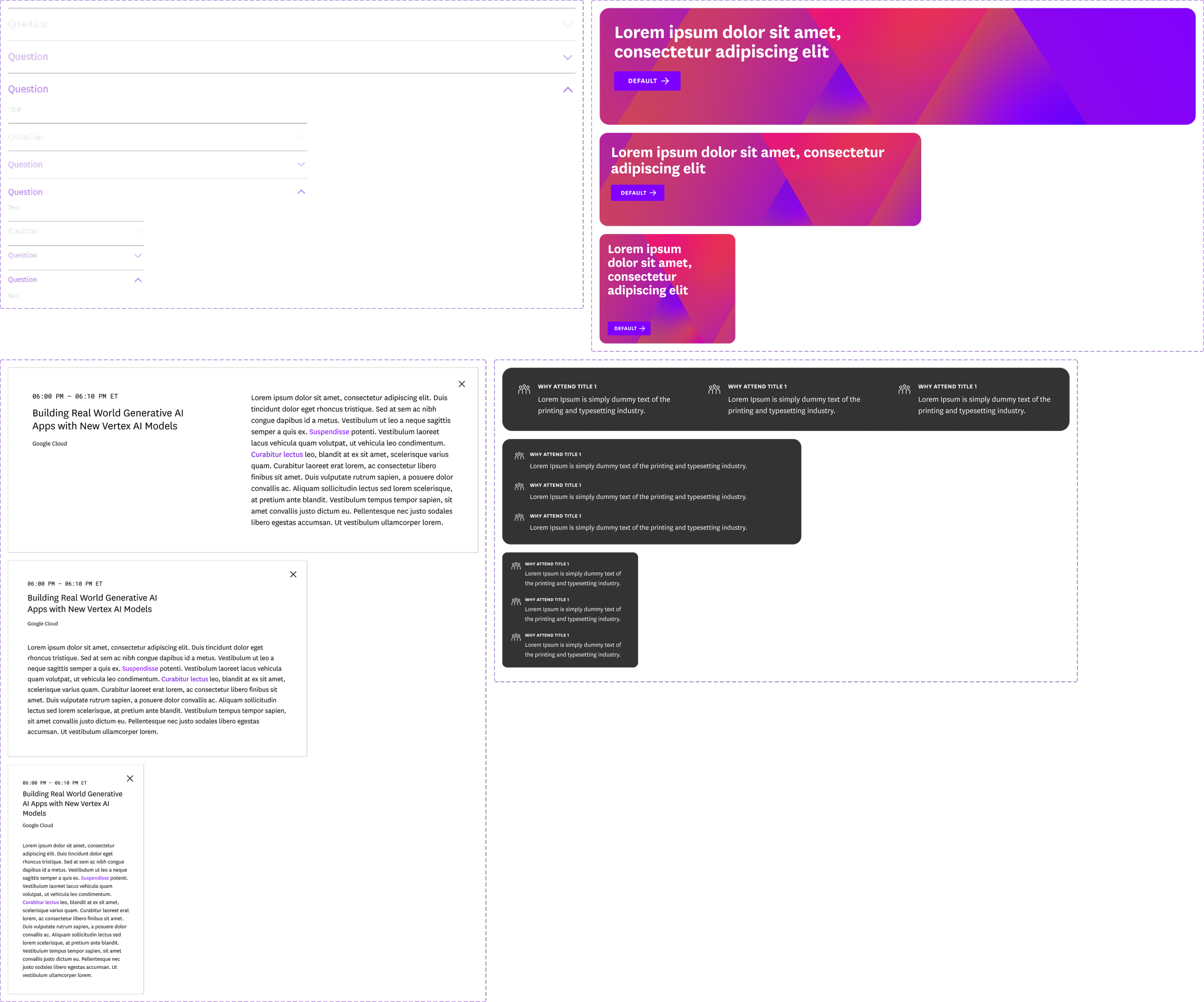Open Suspendisse link in the large modal
This screenshot has width=1204, height=1002.
coord(329,431)
